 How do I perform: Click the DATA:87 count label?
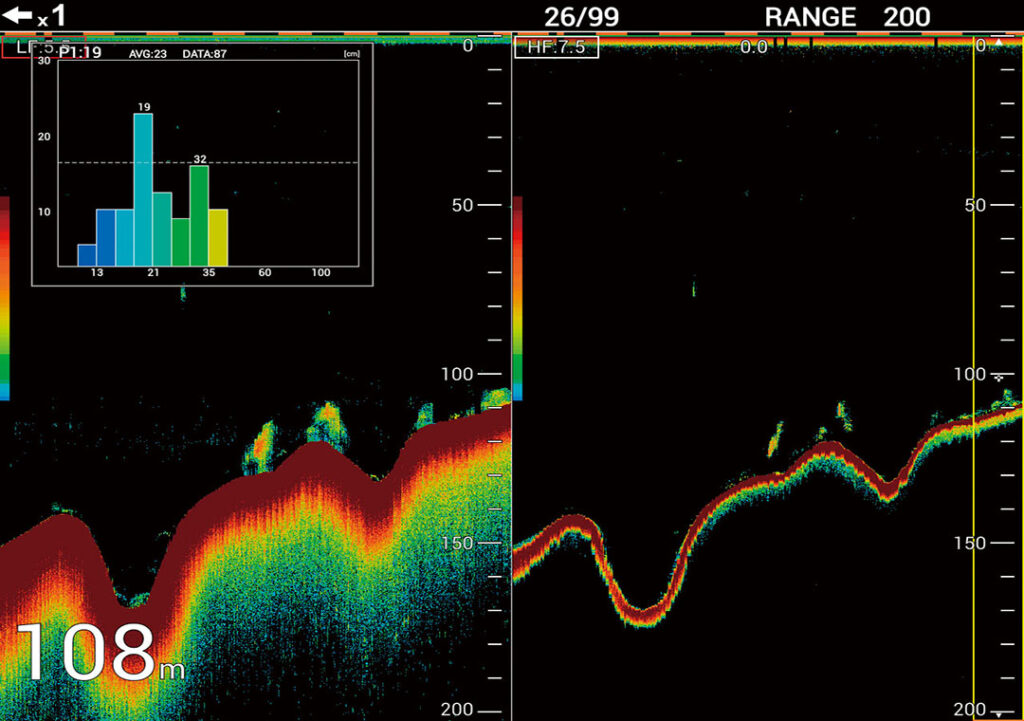tap(204, 54)
